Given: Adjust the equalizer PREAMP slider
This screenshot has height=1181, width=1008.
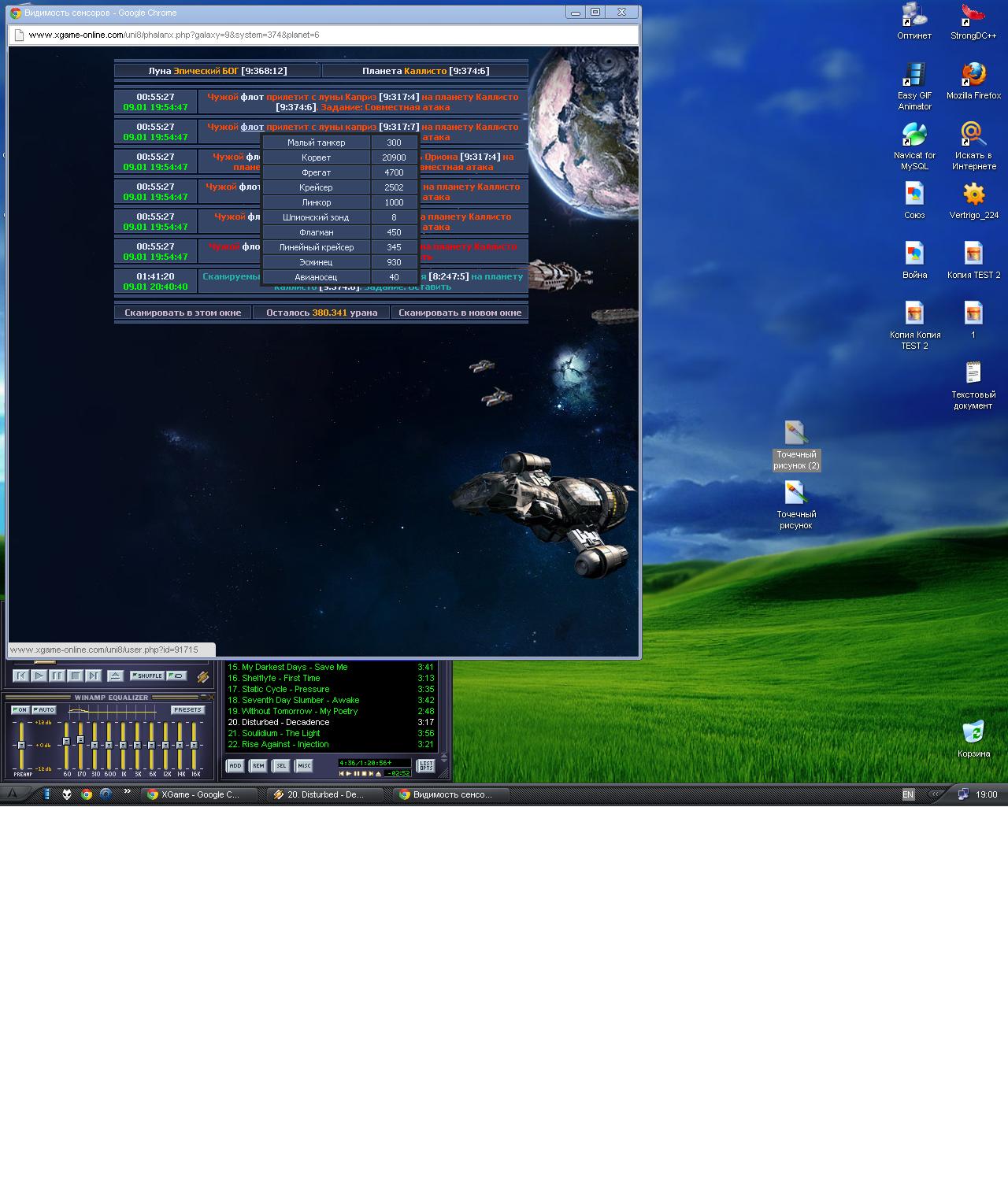Looking at the screenshot, I should pyautogui.click(x=22, y=745).
